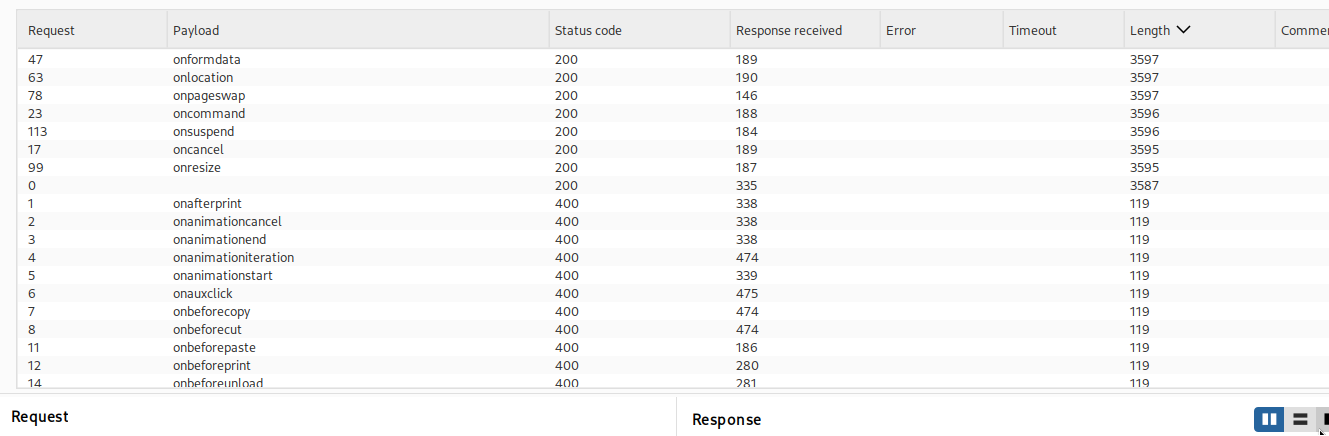Viewport: 1329px width, 436px height.
Task: Select the onbeforepaste result row
Action: (x=673, y=347)
